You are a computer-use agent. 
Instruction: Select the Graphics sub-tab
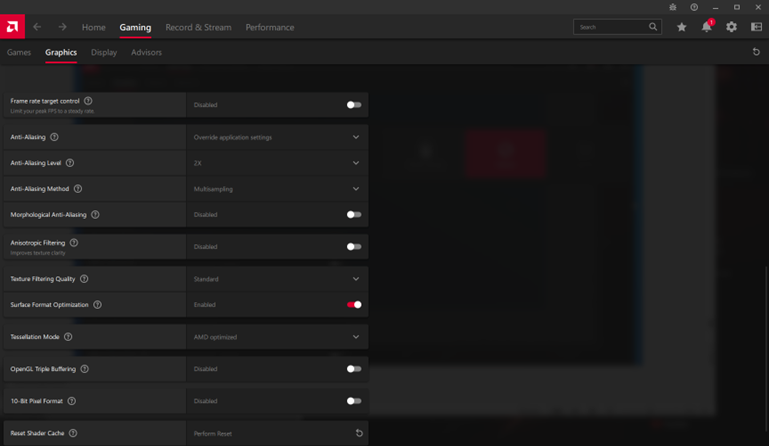click(61, 52)
